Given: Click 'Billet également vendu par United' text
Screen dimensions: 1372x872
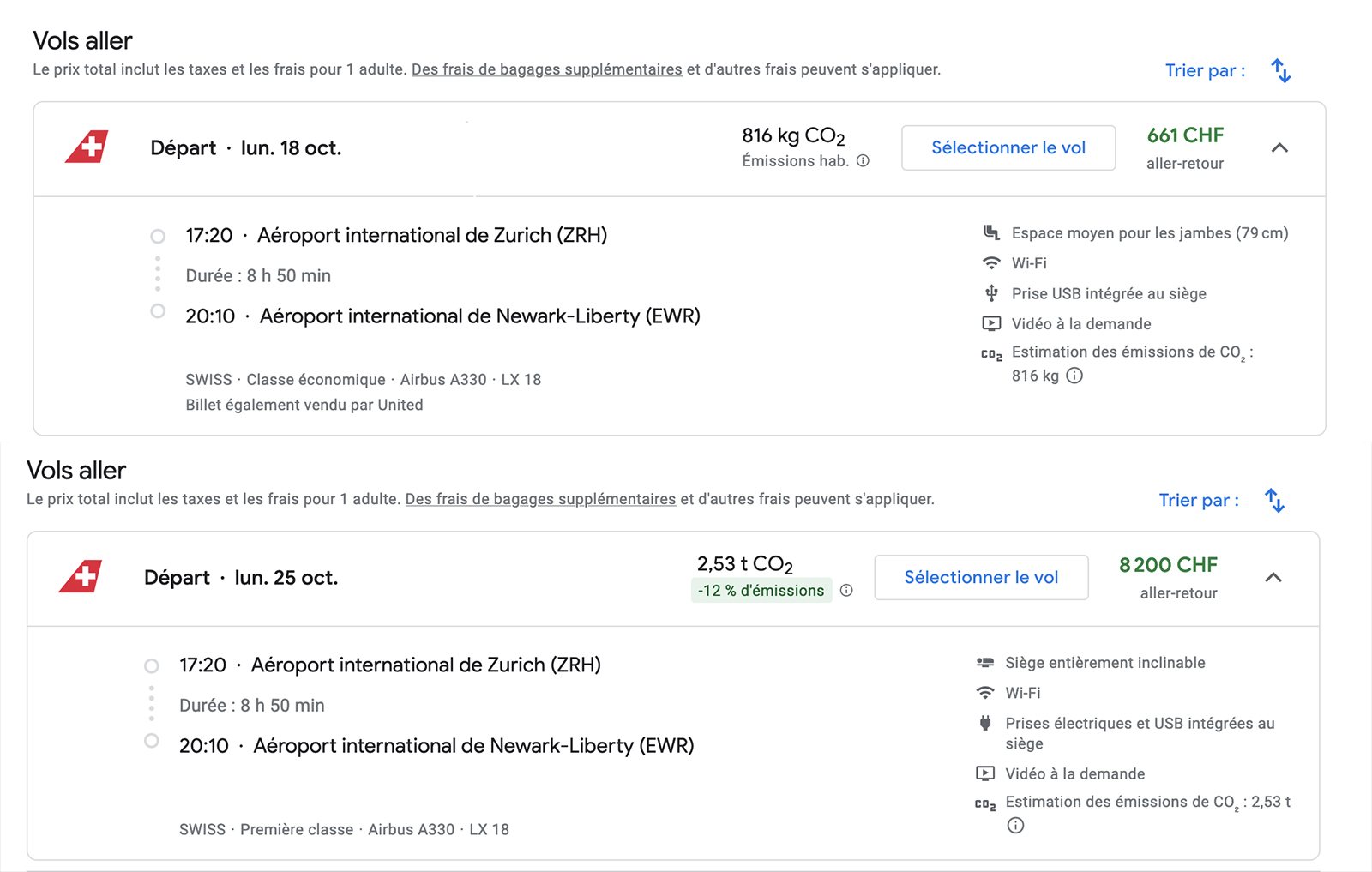Looking at the screenshot, I should (304, 405).
